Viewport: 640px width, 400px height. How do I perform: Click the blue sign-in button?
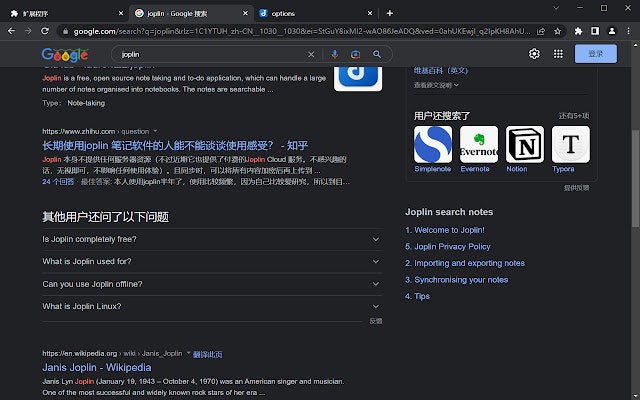coord(596,54)
